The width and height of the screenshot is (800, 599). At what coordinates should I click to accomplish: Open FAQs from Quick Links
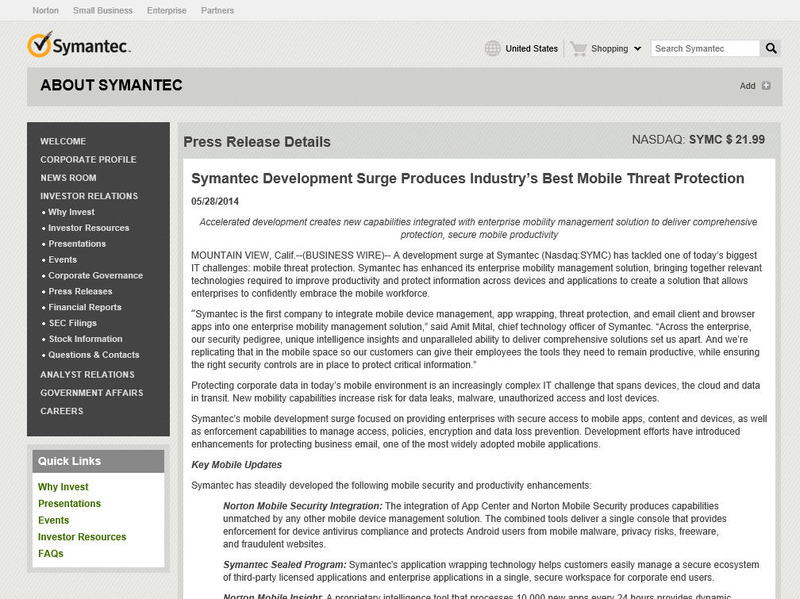pyautogui.click(x=51, y=553)
